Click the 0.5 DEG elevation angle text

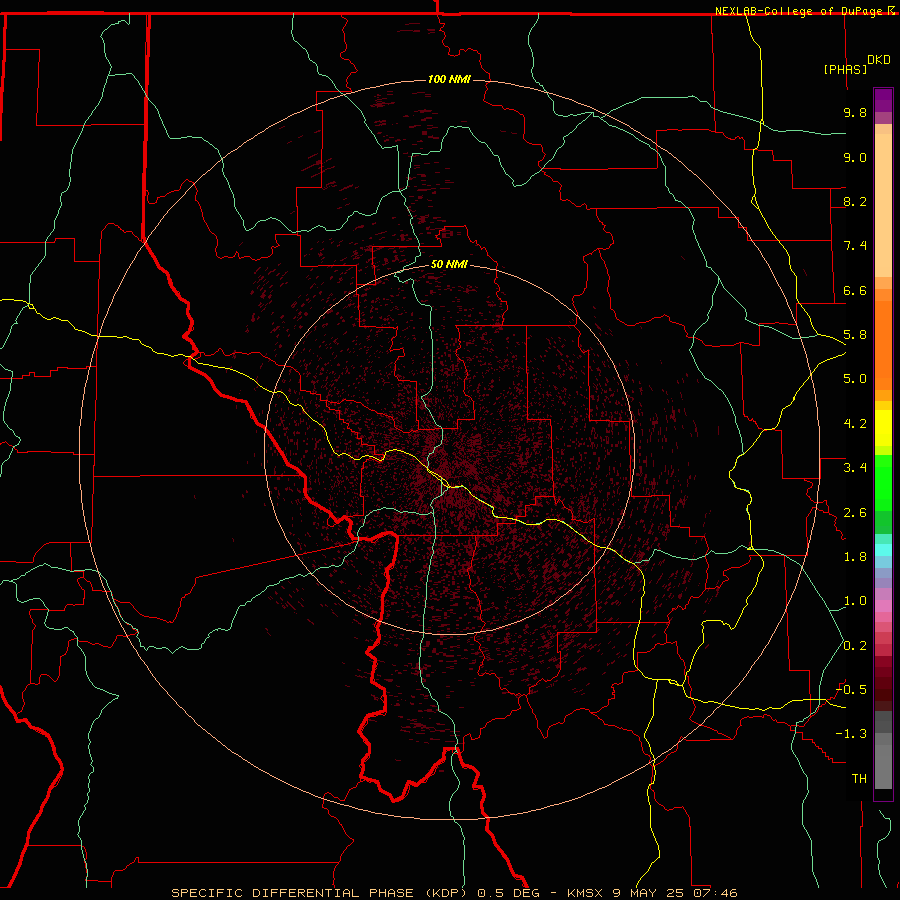coord(509,893)
